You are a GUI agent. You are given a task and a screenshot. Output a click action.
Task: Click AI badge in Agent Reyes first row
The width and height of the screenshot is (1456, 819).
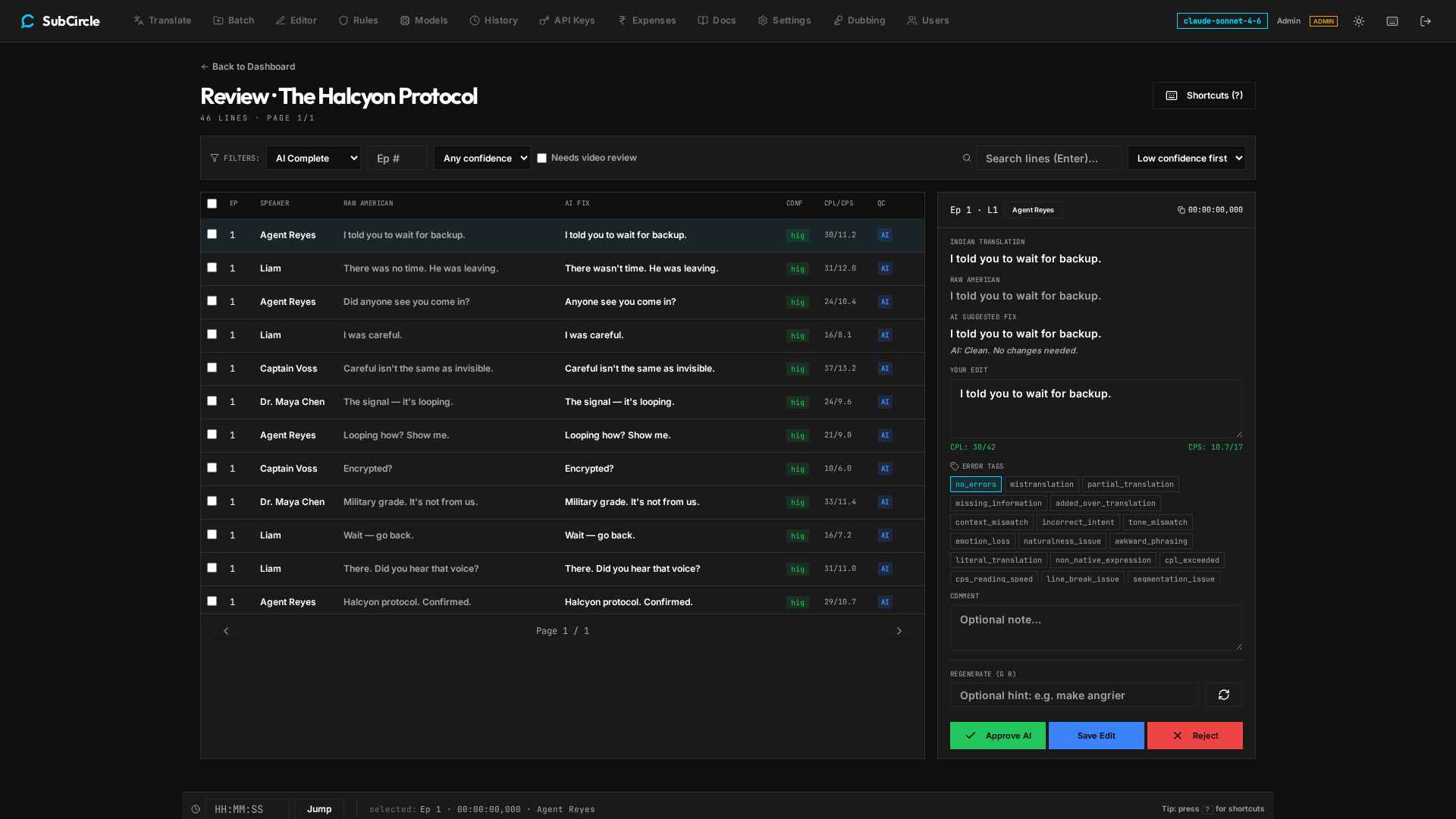pyautogui.click(x=884, y=235)
